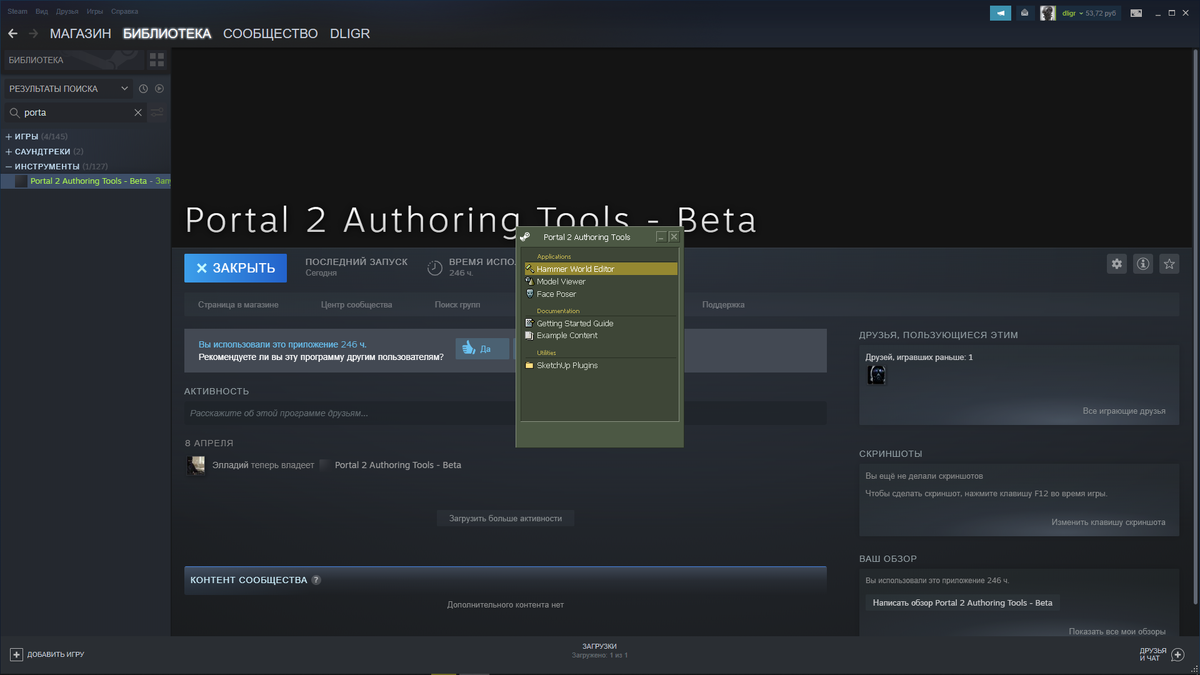
Task: Go to the 'Сообщество' tab
Action: (x=270, y=33)
